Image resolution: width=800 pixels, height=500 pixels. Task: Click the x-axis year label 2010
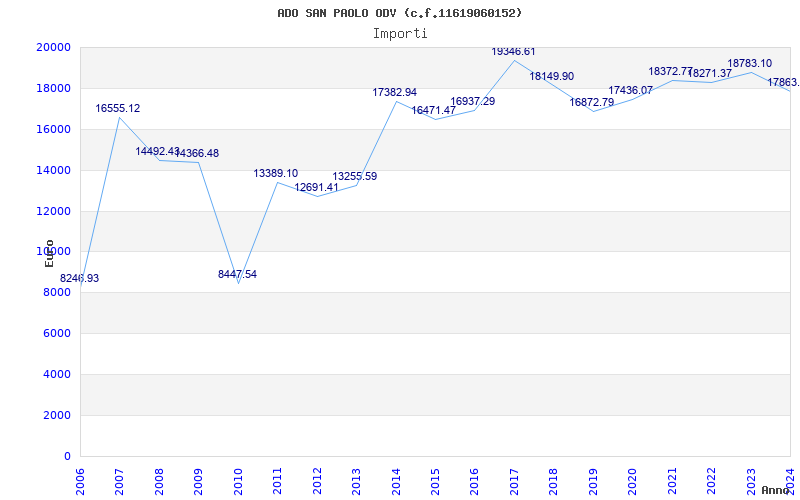coord(238,481)
